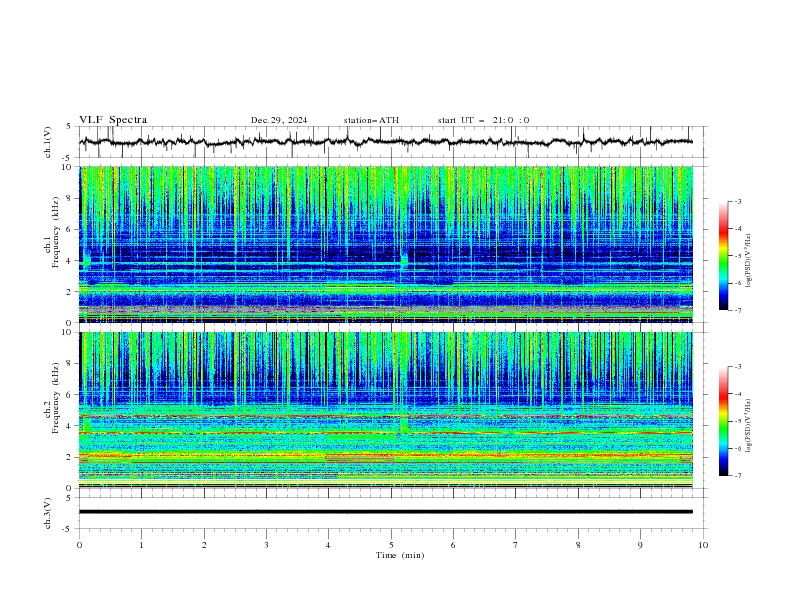This screenshot has width=792, height=612.
Task: Click the "-7" label on ch.2 color bar
Action: pos(737,476)
